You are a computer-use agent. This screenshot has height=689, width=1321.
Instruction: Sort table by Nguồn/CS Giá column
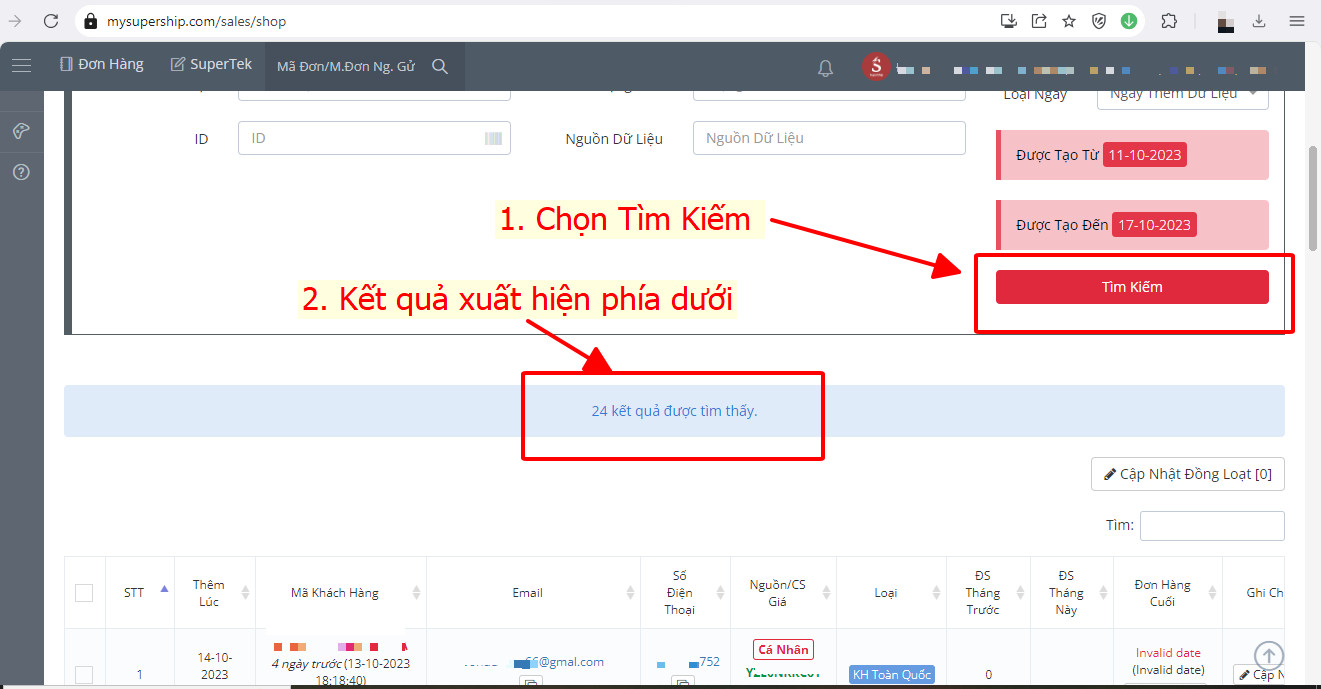pyautogui.click(x=783, y=593)
